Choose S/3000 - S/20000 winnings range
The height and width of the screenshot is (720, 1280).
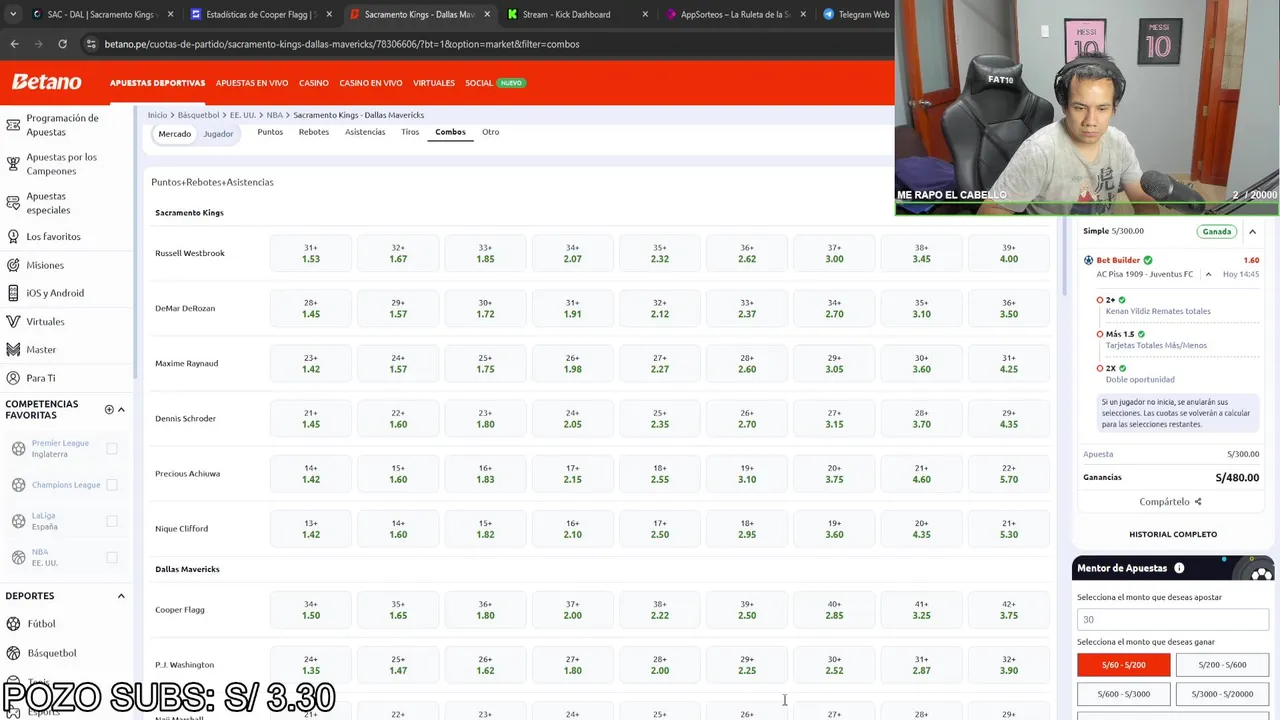click(1222, 693)
